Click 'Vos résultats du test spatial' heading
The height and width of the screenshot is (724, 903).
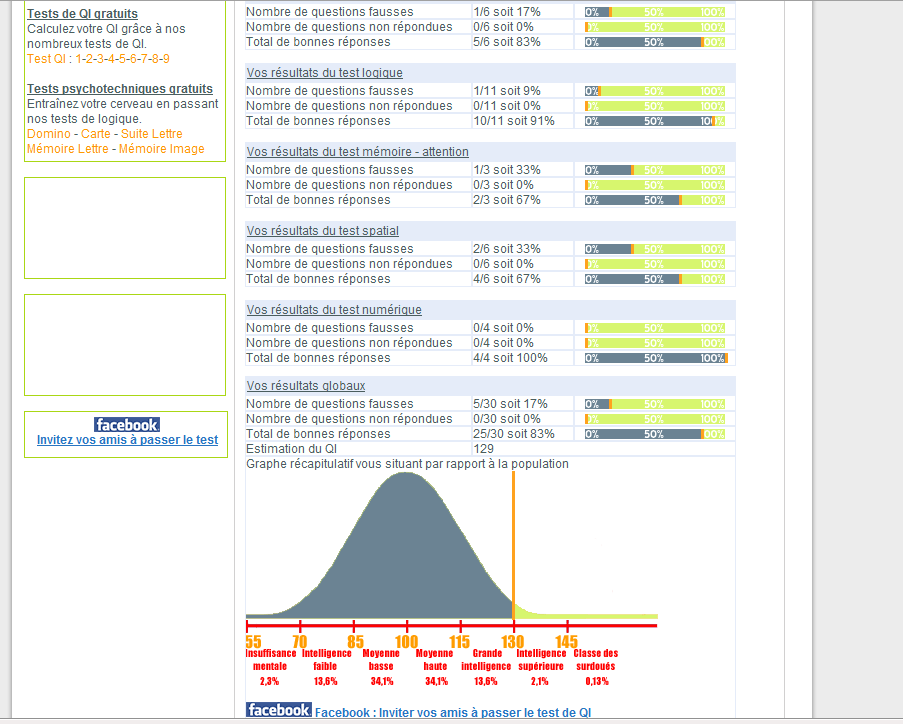(x=323, y=230)
